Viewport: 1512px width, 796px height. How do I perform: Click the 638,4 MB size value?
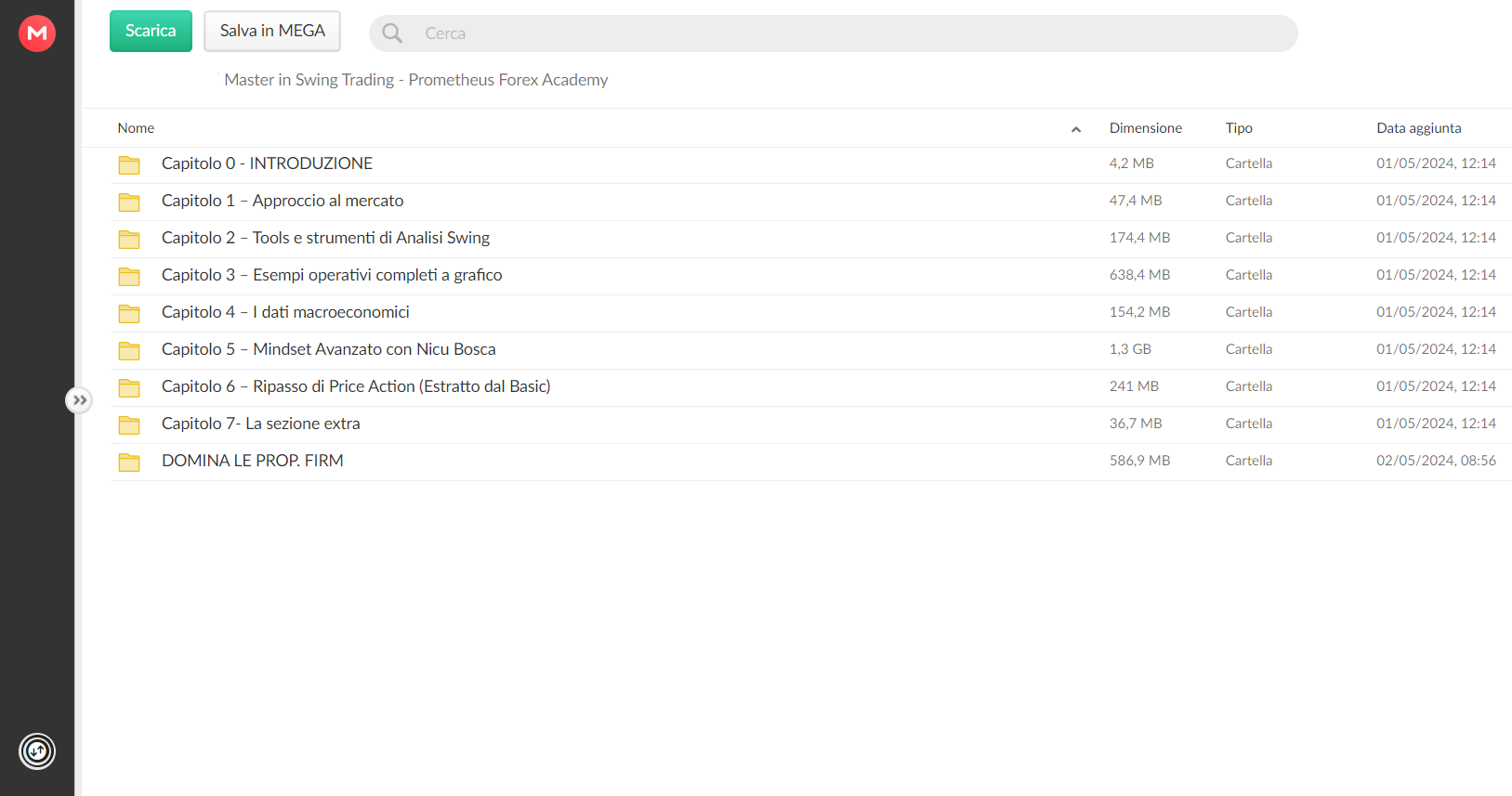(x=1139, y=275)
